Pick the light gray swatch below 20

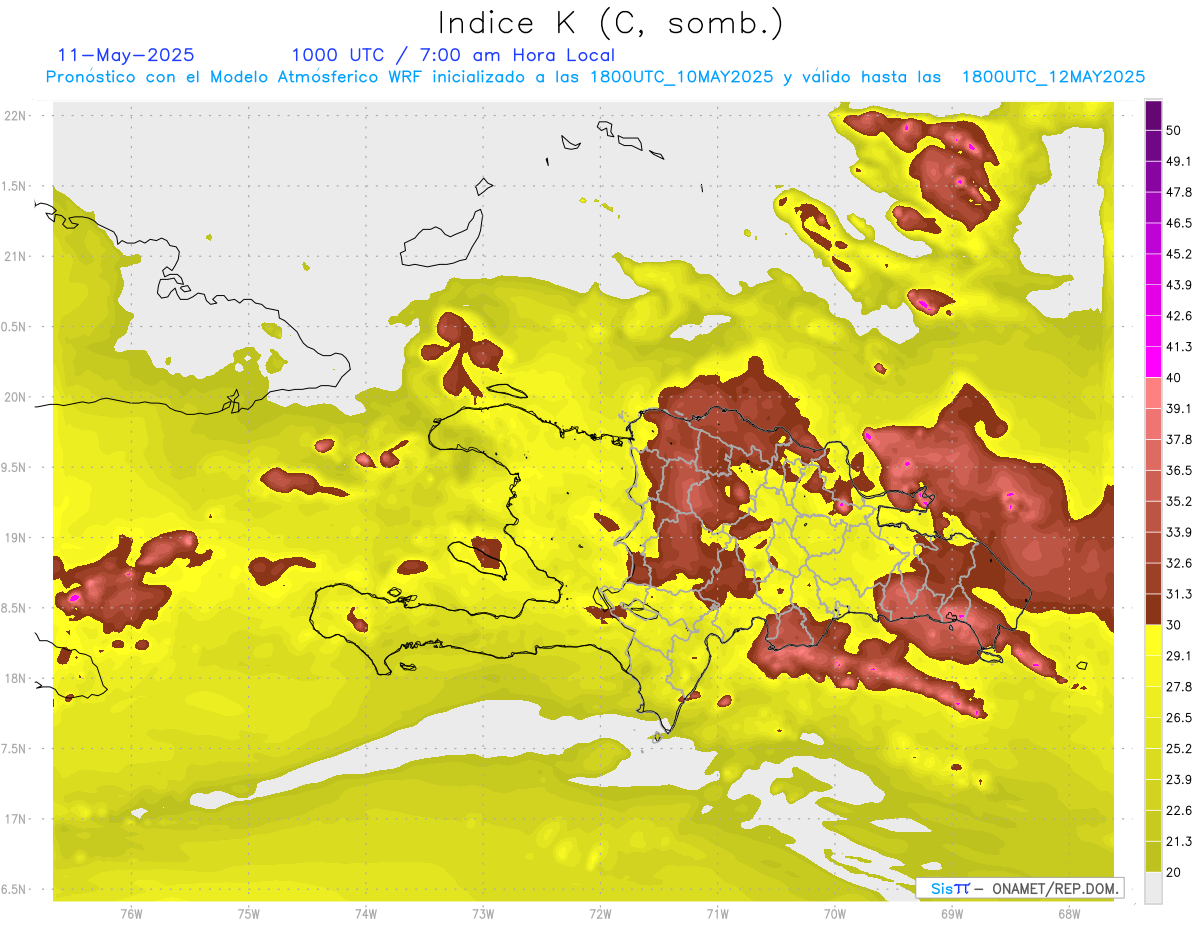click(x=1153, y=887)
